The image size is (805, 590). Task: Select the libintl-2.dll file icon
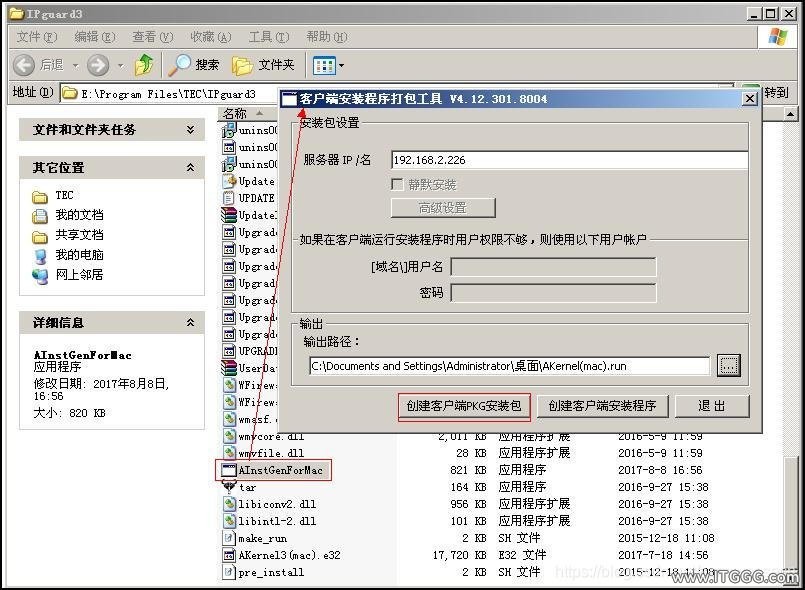[x=229, y=521]
